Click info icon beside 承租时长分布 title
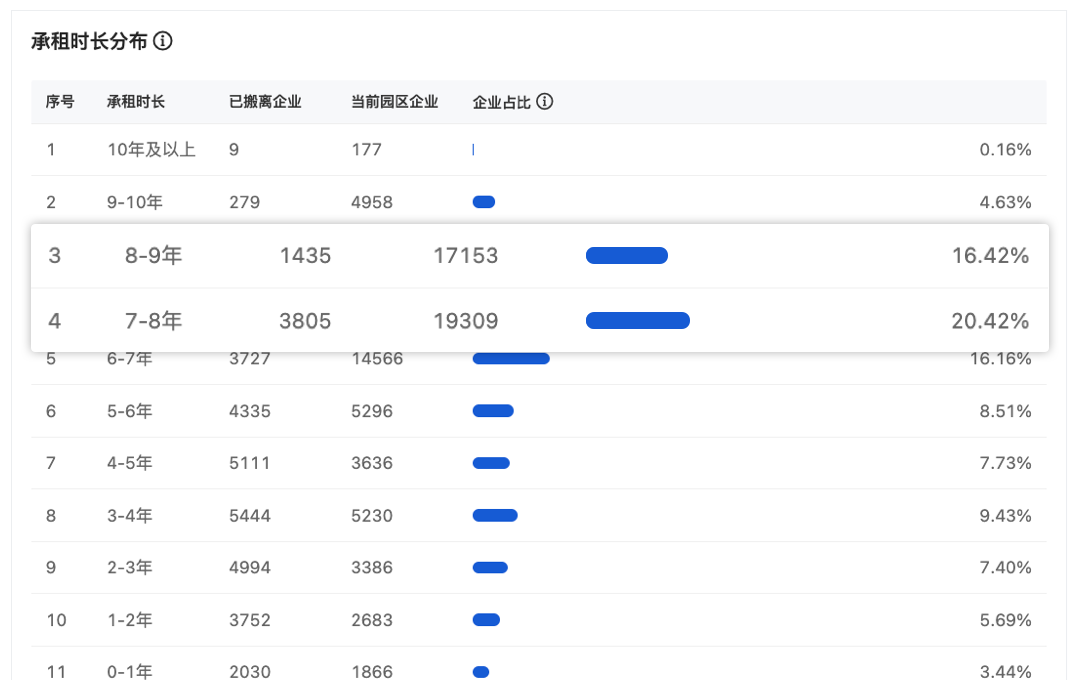Screen dimensions: 1080x690 point(163,41)
